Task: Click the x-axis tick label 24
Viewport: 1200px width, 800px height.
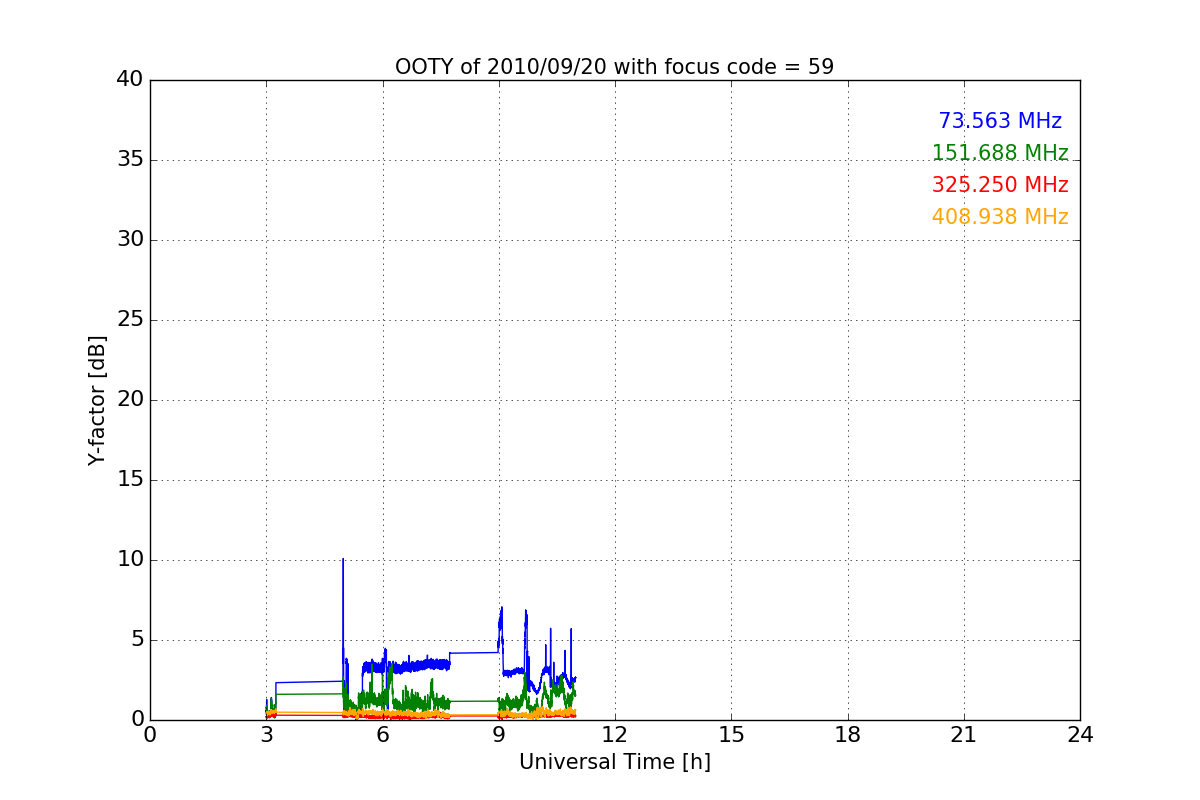Action: (1080, 735)
